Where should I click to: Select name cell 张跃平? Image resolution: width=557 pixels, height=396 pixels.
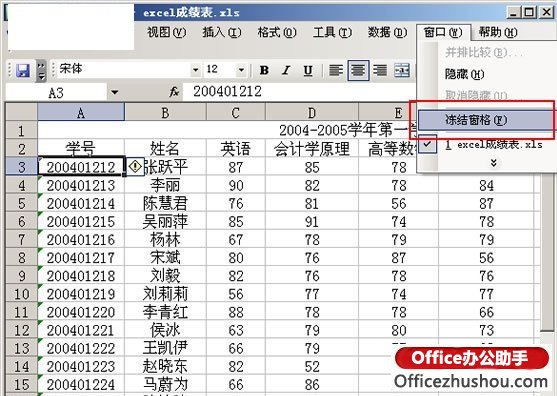165,167
